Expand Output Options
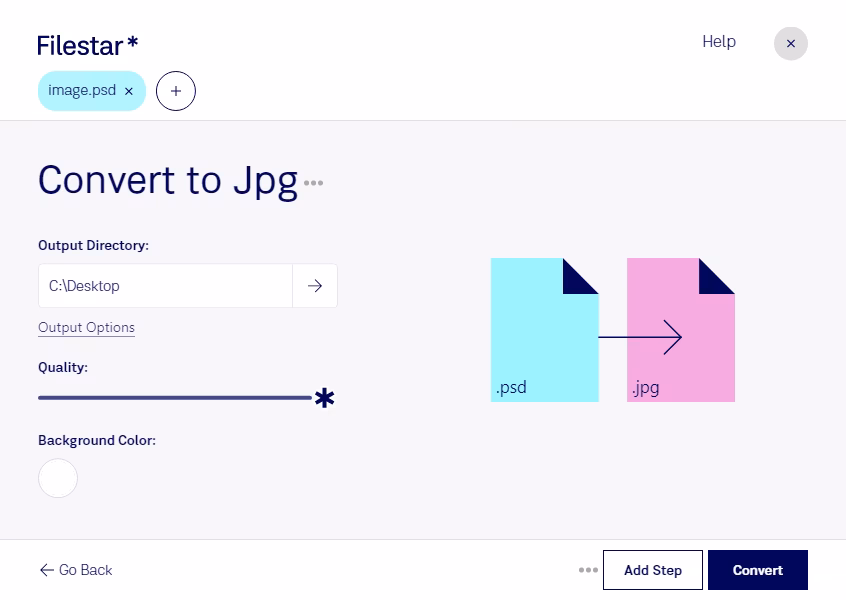This screenshot has height=600, width=846. 86,328
